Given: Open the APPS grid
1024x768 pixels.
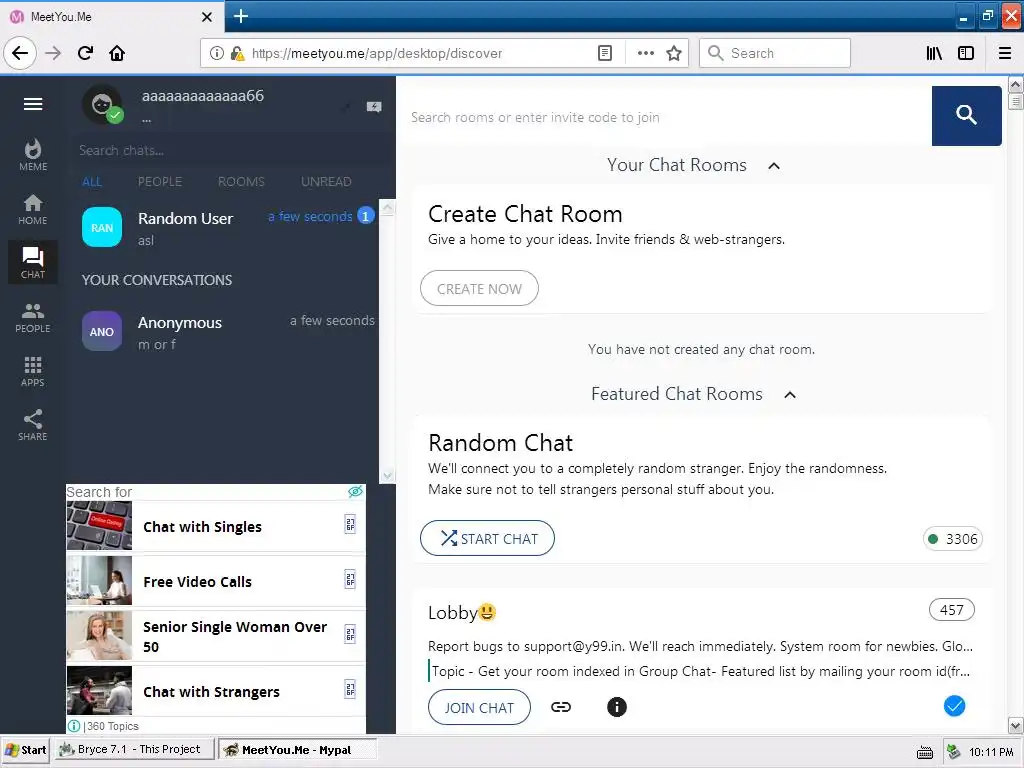Looking at the screenshot, I should coord(33,372).
